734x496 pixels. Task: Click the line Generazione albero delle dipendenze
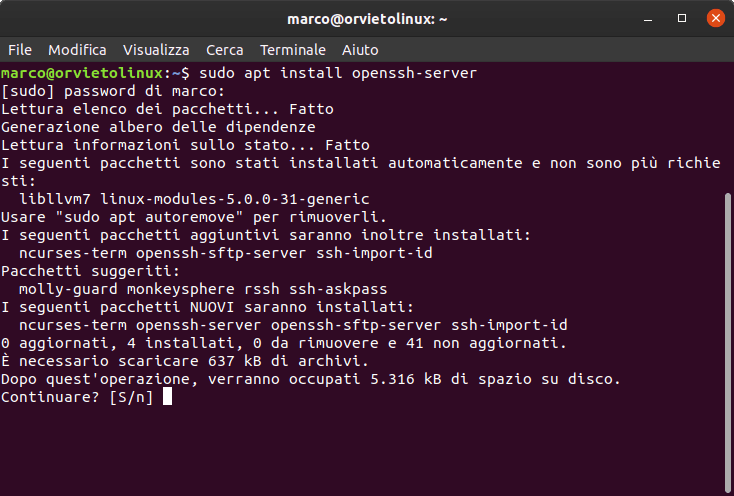pos(158,127)
